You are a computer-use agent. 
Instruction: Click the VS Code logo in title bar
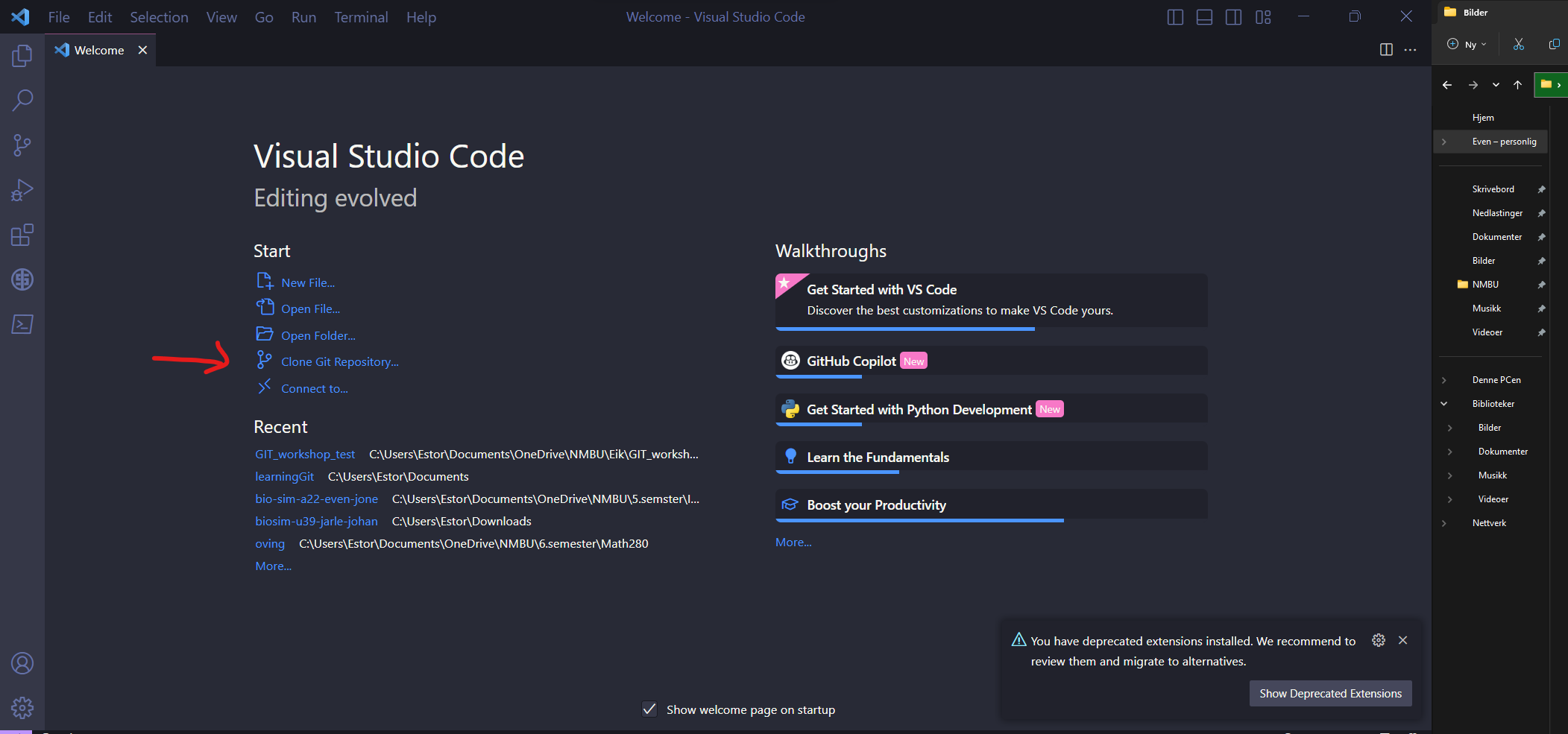pos(21,16)
